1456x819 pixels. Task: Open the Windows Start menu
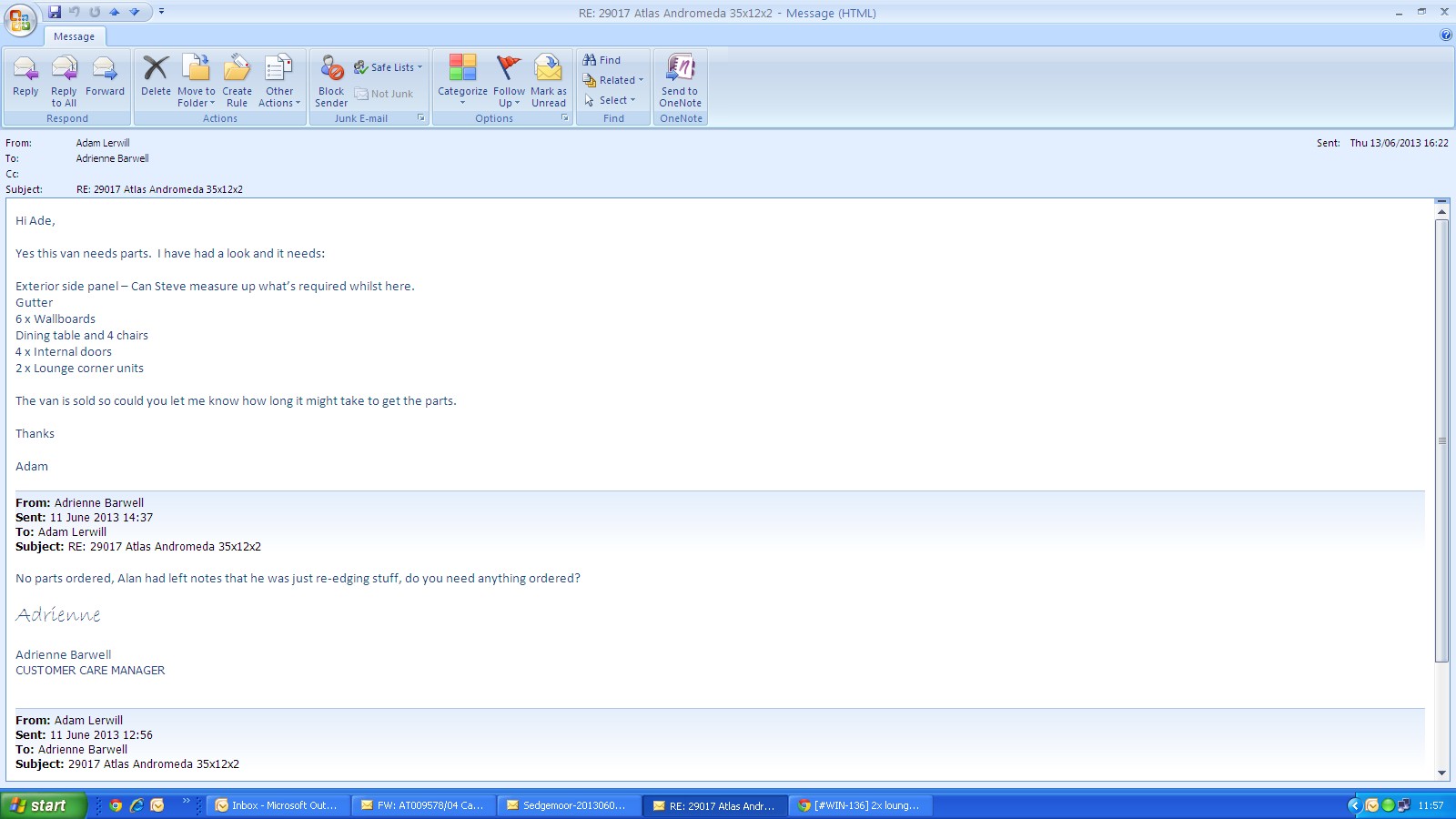point(43,805)
